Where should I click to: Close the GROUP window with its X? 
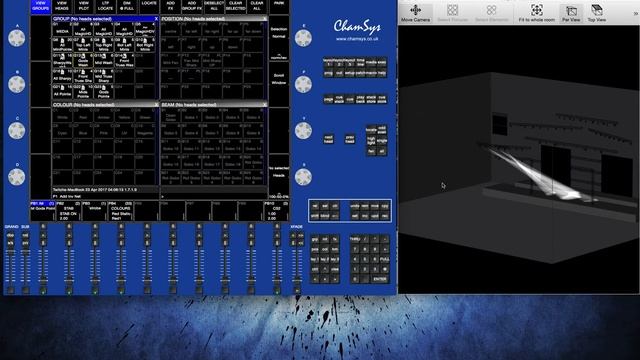tap(156, 19)
